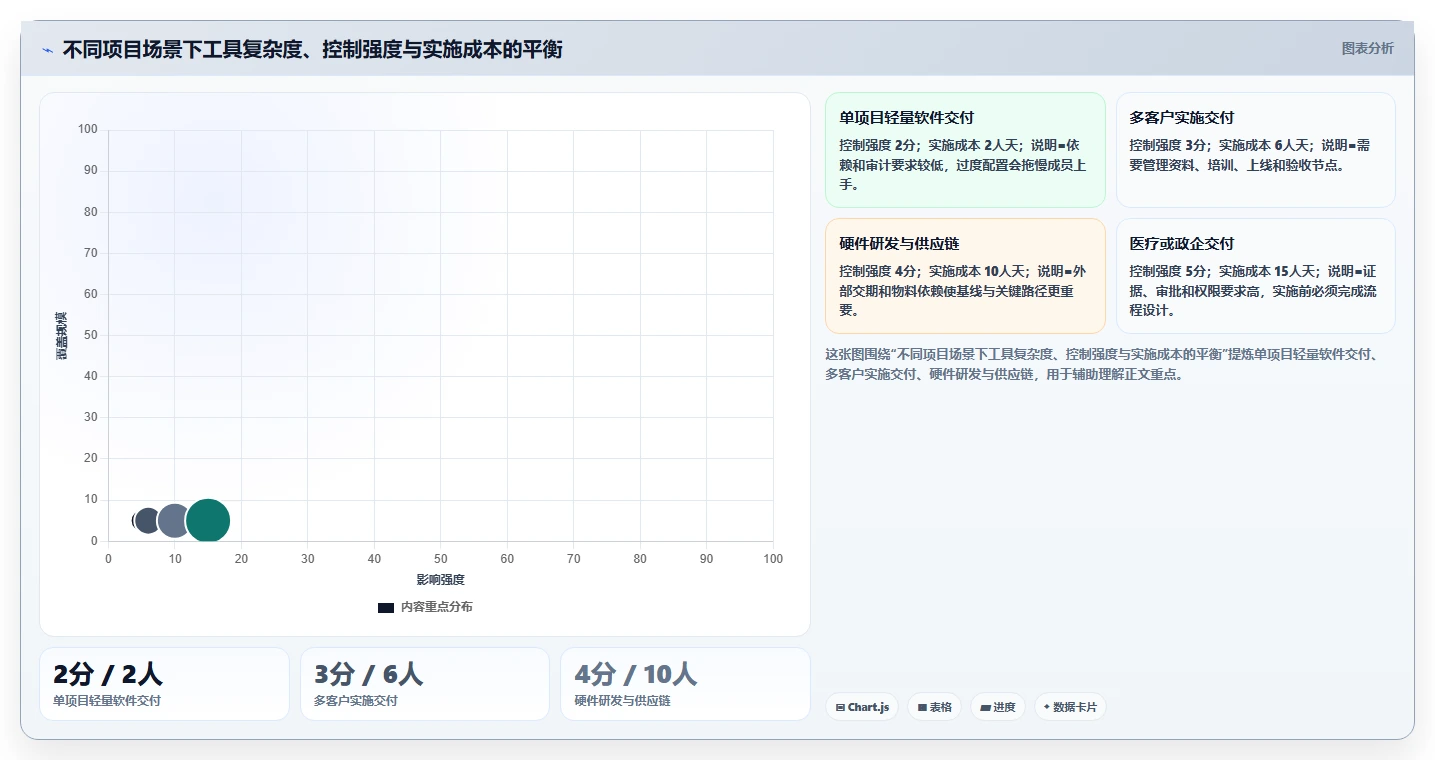Screen dimensions: 1435x760
Task: Open the 单项目轻量软件交付 card
Action: pos(965,150)
